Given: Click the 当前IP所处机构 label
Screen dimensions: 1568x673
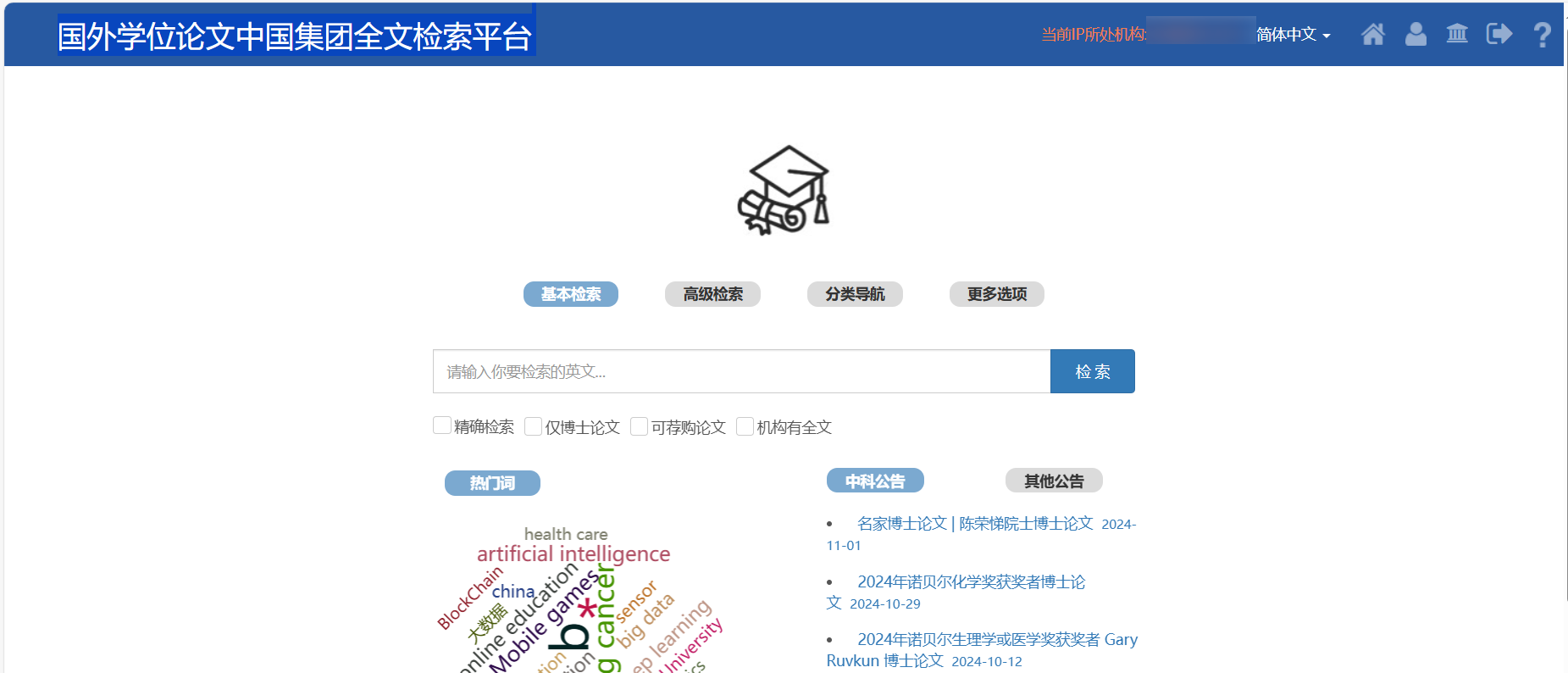Looking at the screenshot, I should pyautogui.click(x=1094, y=35).
